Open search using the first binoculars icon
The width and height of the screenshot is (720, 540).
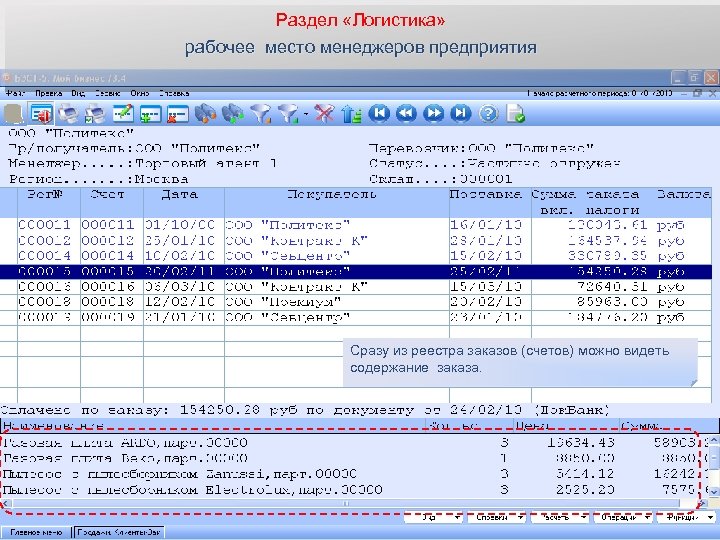[205, 113]
